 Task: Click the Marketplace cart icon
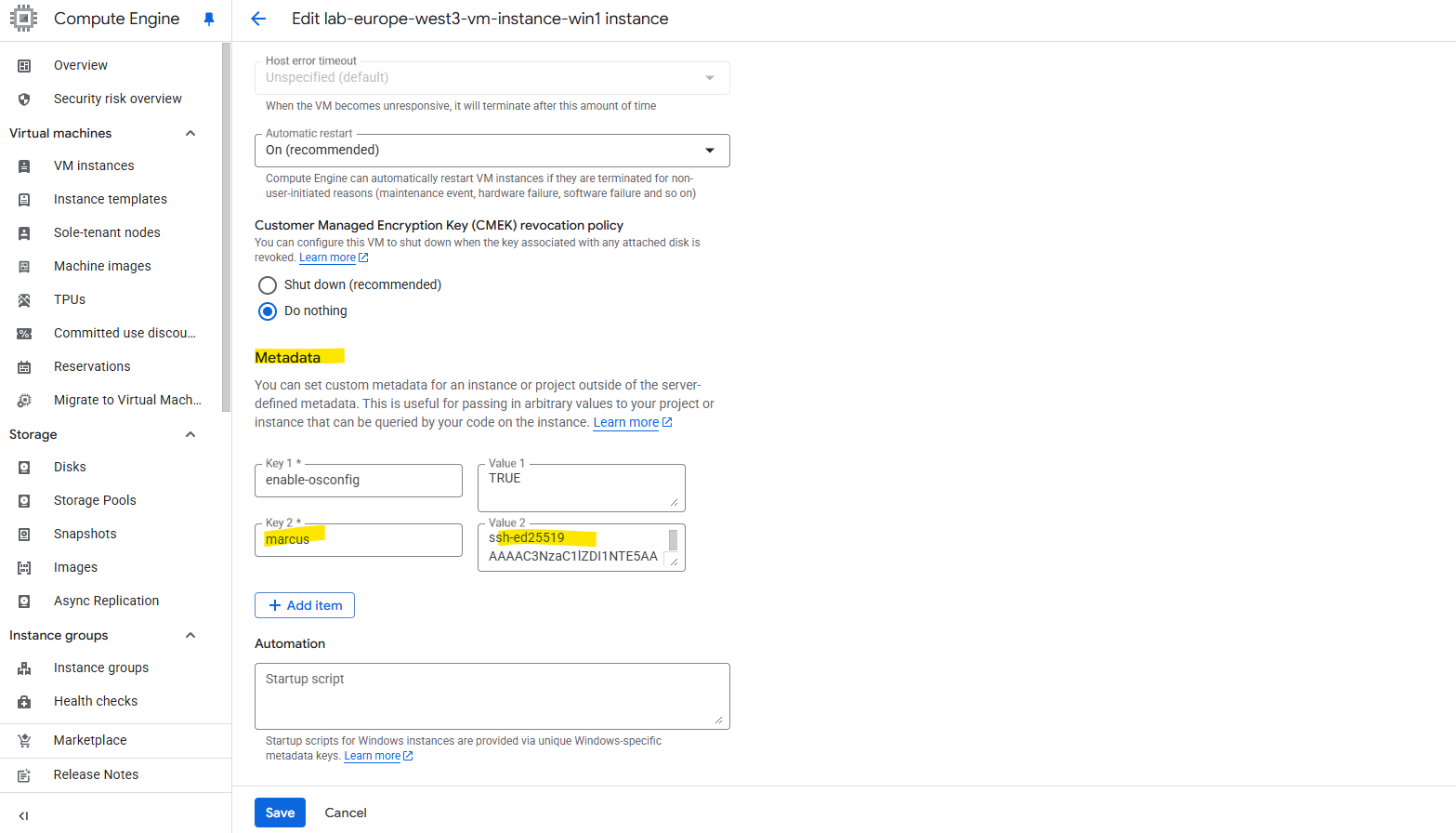pos(24,740)
